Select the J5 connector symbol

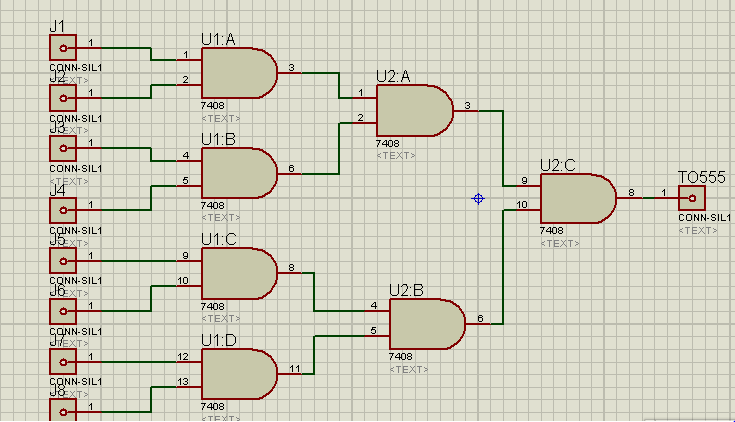click(x=63, y=261)
